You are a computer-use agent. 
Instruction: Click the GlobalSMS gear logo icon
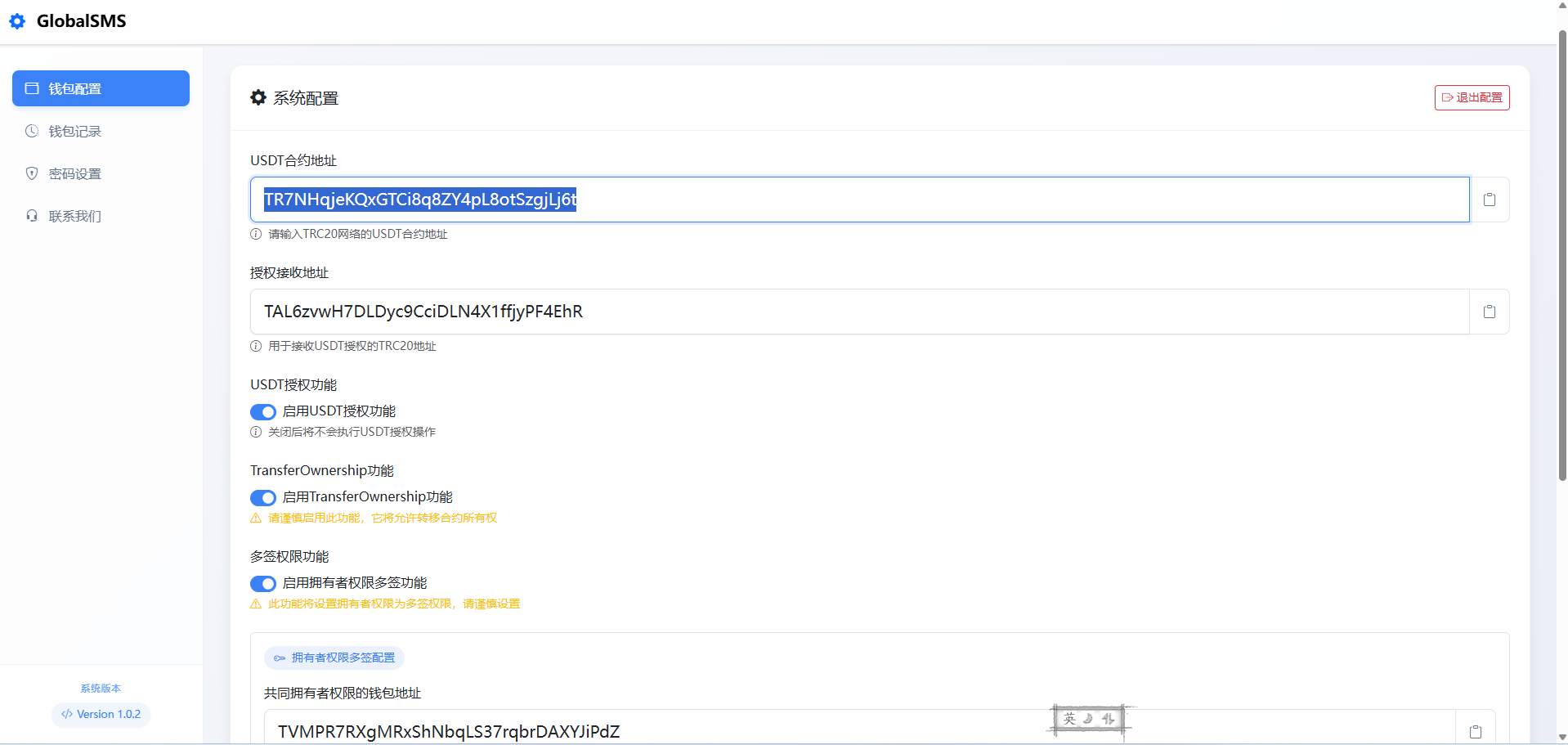(x=17, y=21)
